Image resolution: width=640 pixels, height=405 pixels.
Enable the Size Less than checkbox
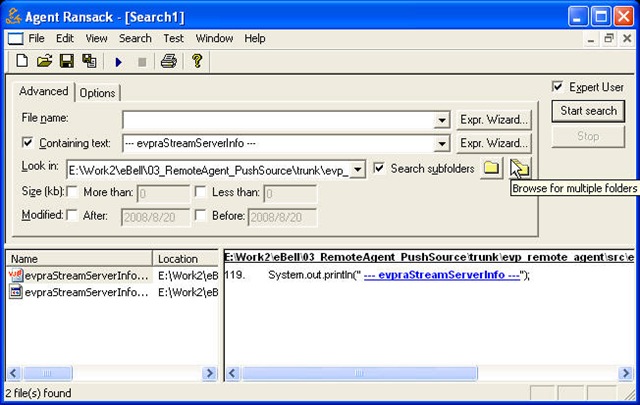200,192
